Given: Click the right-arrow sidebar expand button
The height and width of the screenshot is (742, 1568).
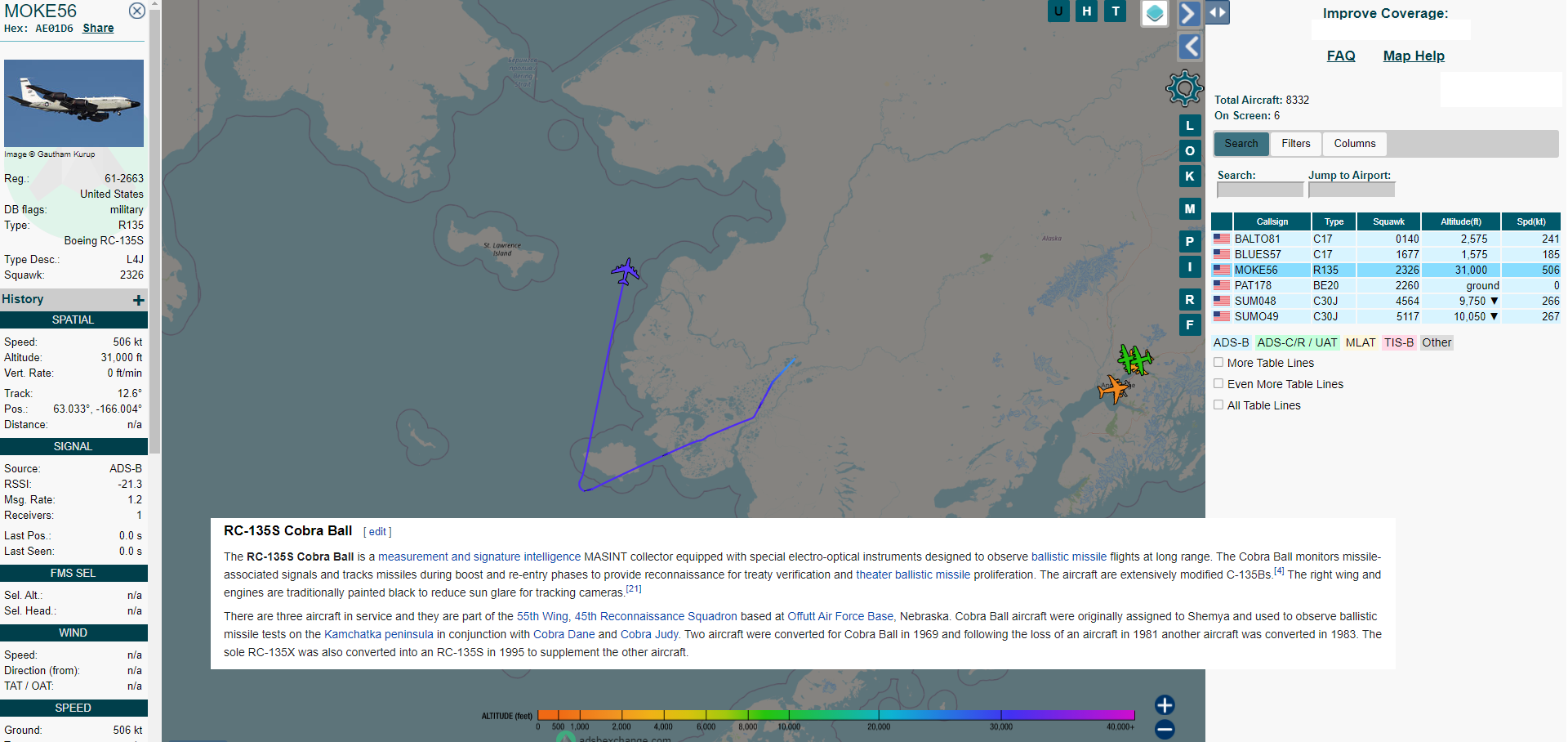Looking at the screenshot, I should (1188, 13).
